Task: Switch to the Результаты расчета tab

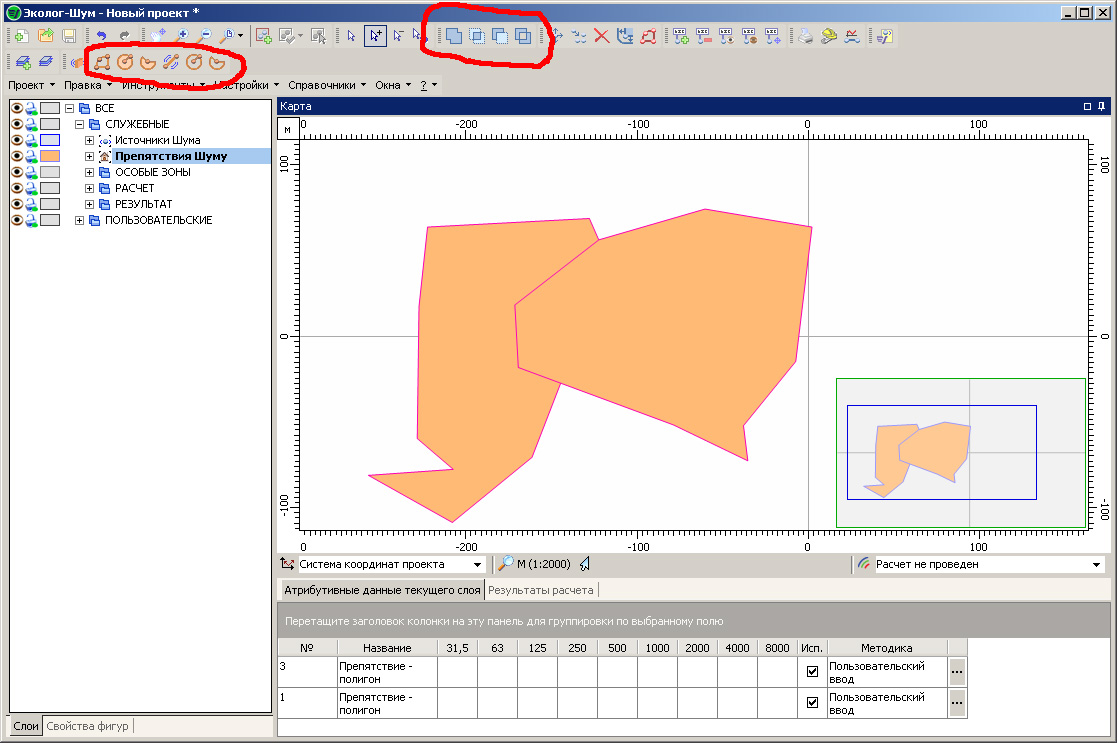Action: click(x=540, y=590)
